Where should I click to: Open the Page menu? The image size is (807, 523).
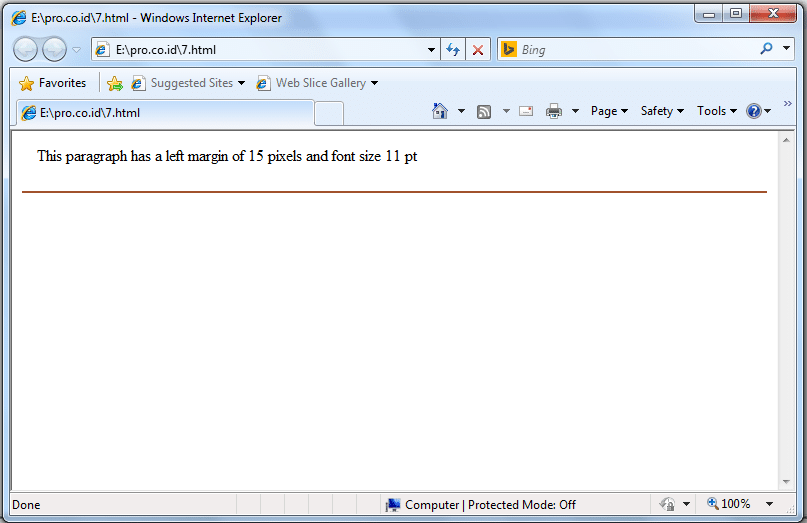coord(609,111)
